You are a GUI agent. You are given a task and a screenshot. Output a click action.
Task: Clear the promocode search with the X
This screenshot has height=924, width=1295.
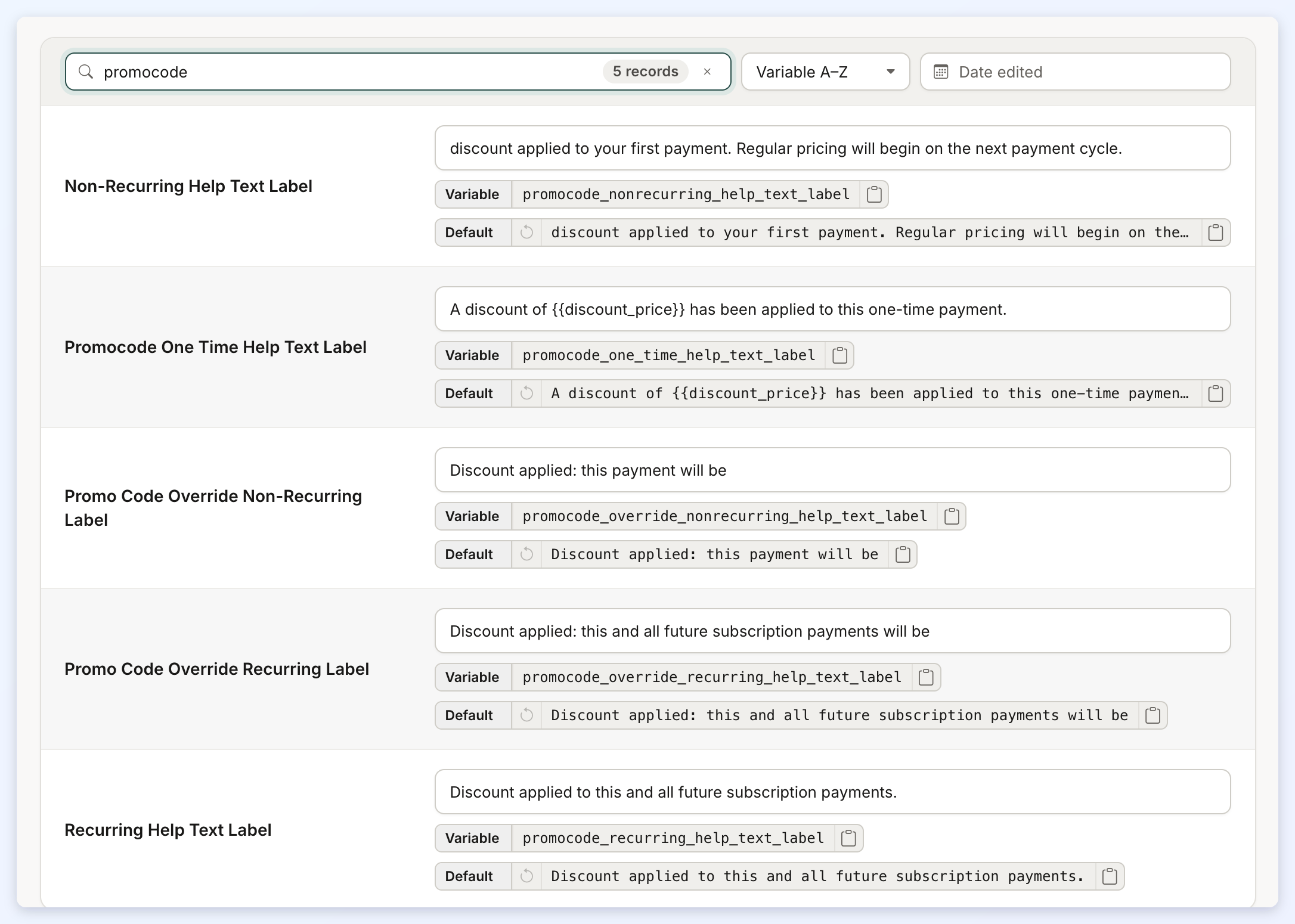(707, 72)
